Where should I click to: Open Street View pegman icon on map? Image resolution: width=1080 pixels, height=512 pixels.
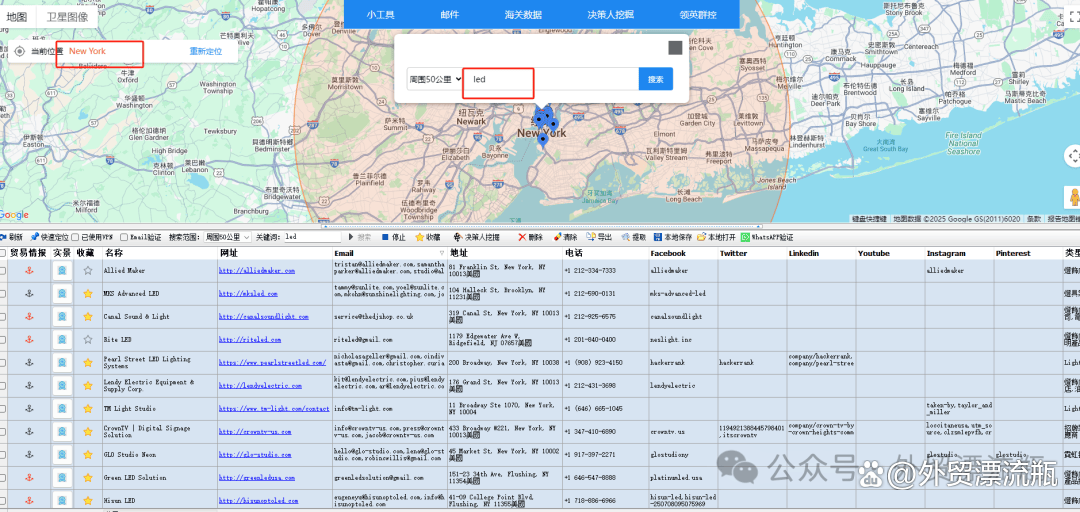(1073, 198)
